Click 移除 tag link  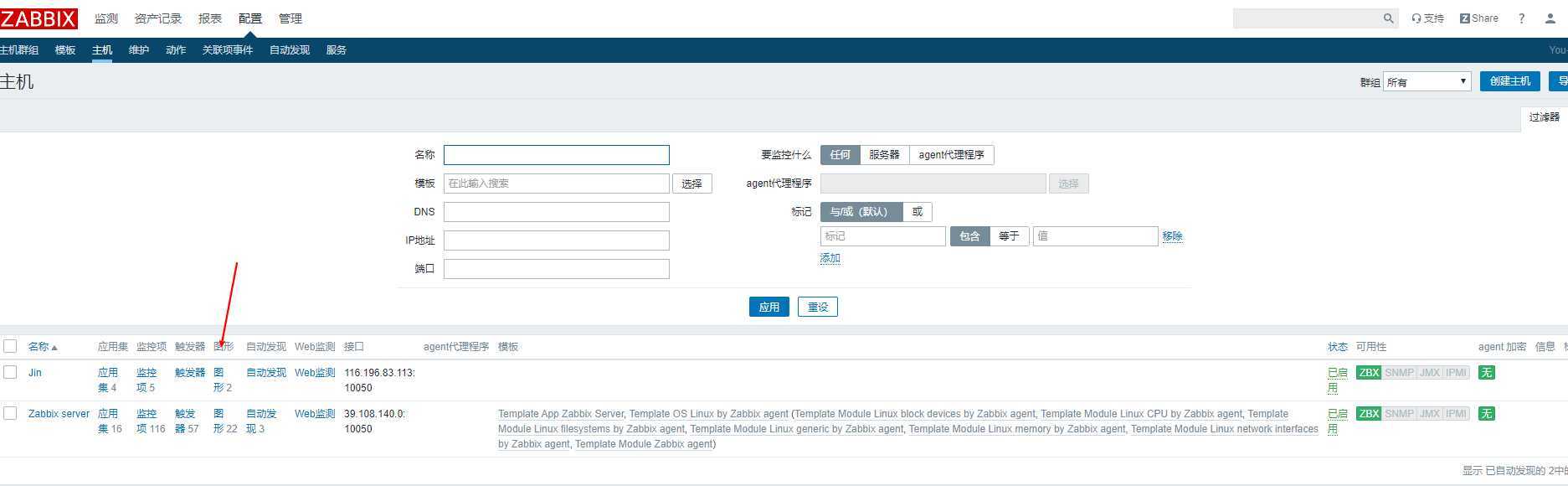1172,236
